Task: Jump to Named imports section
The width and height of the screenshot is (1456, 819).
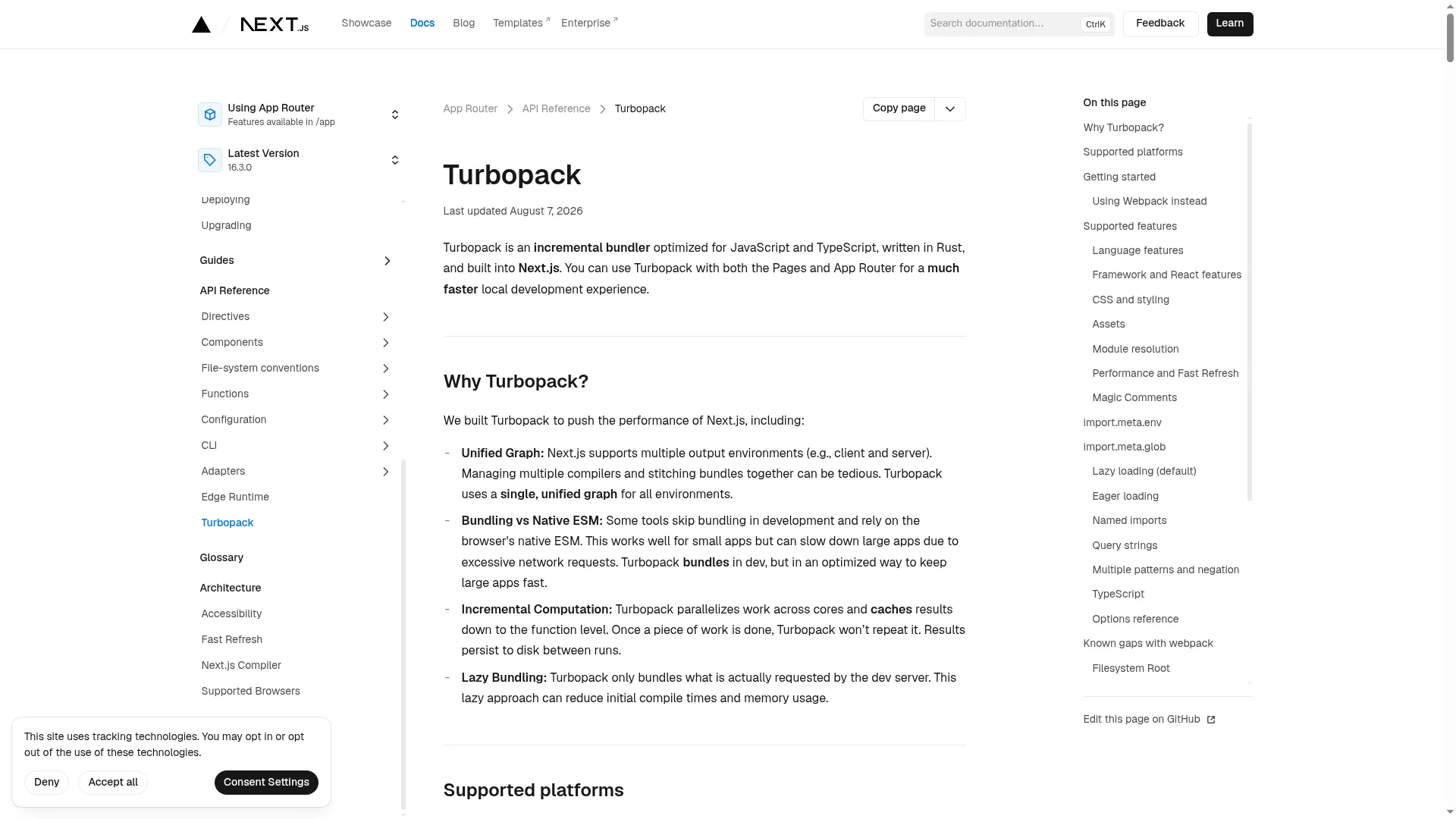Action: click(1129, 521)
